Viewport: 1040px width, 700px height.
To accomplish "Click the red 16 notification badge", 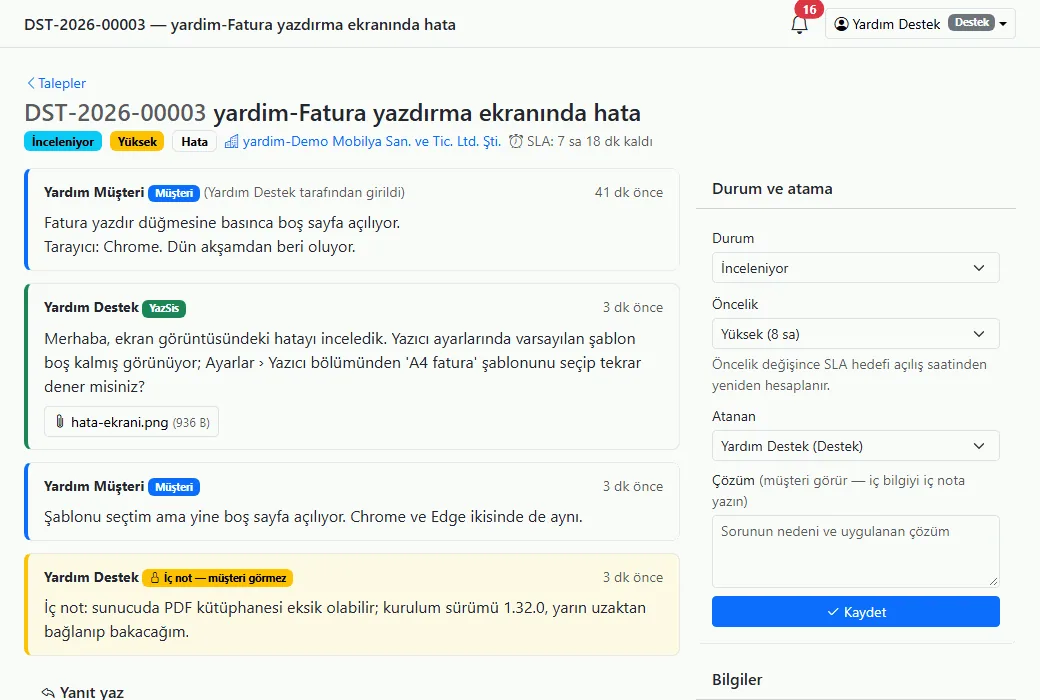I will click(x=809, y=9).
